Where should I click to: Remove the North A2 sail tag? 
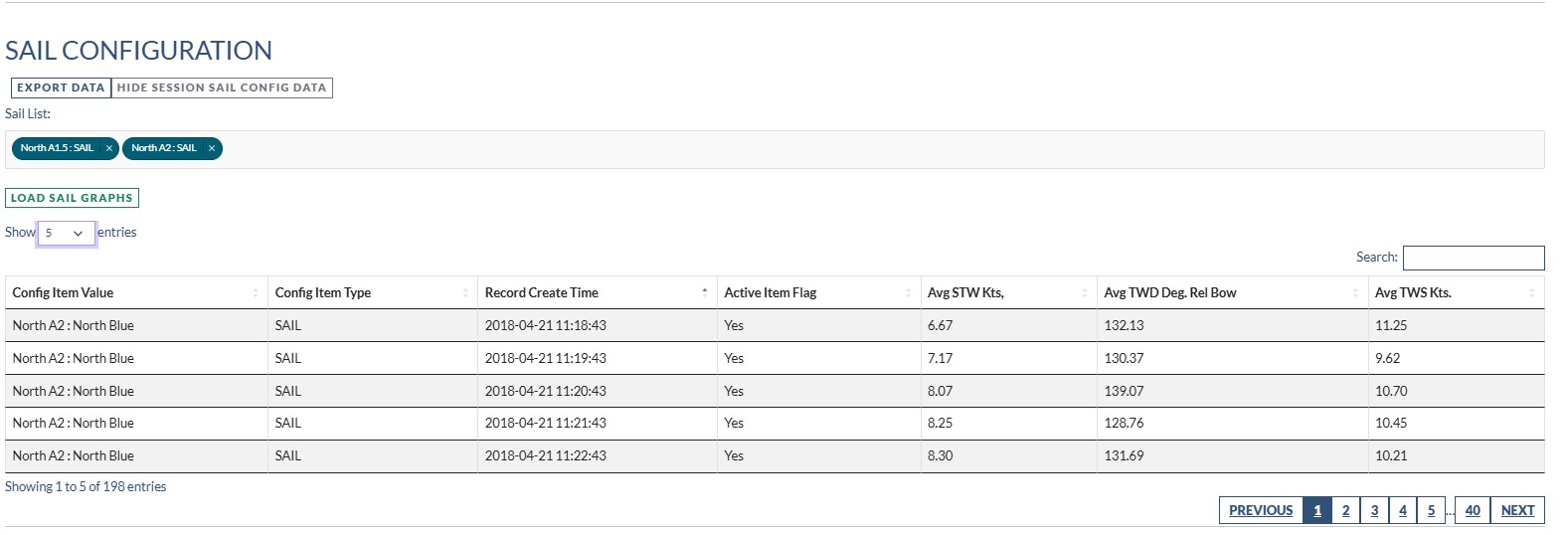(212, 148)
